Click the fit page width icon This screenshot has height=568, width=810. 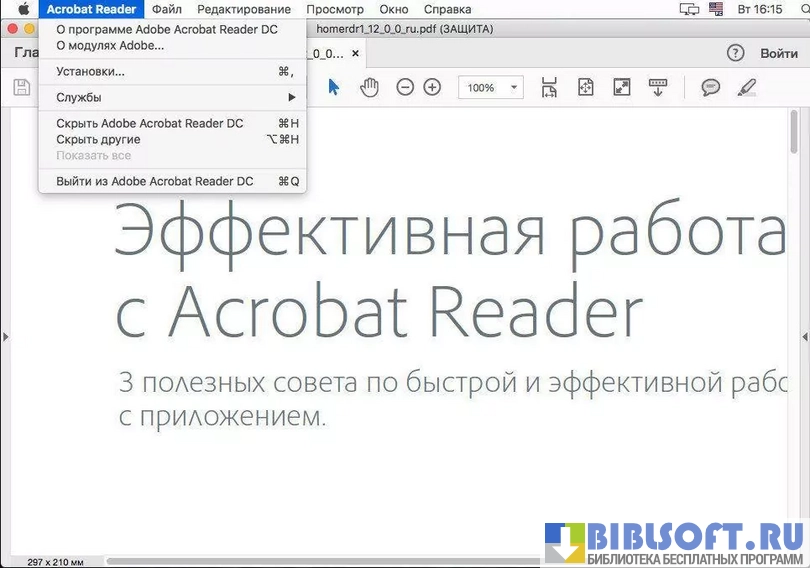coord(549,88)
